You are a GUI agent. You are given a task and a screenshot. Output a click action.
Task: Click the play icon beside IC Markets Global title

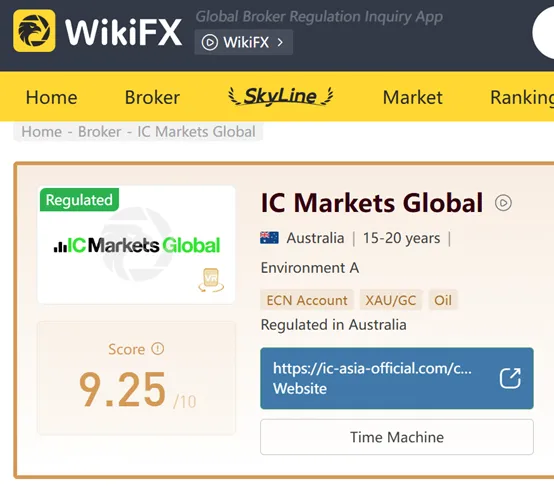(x=503, y=203)
